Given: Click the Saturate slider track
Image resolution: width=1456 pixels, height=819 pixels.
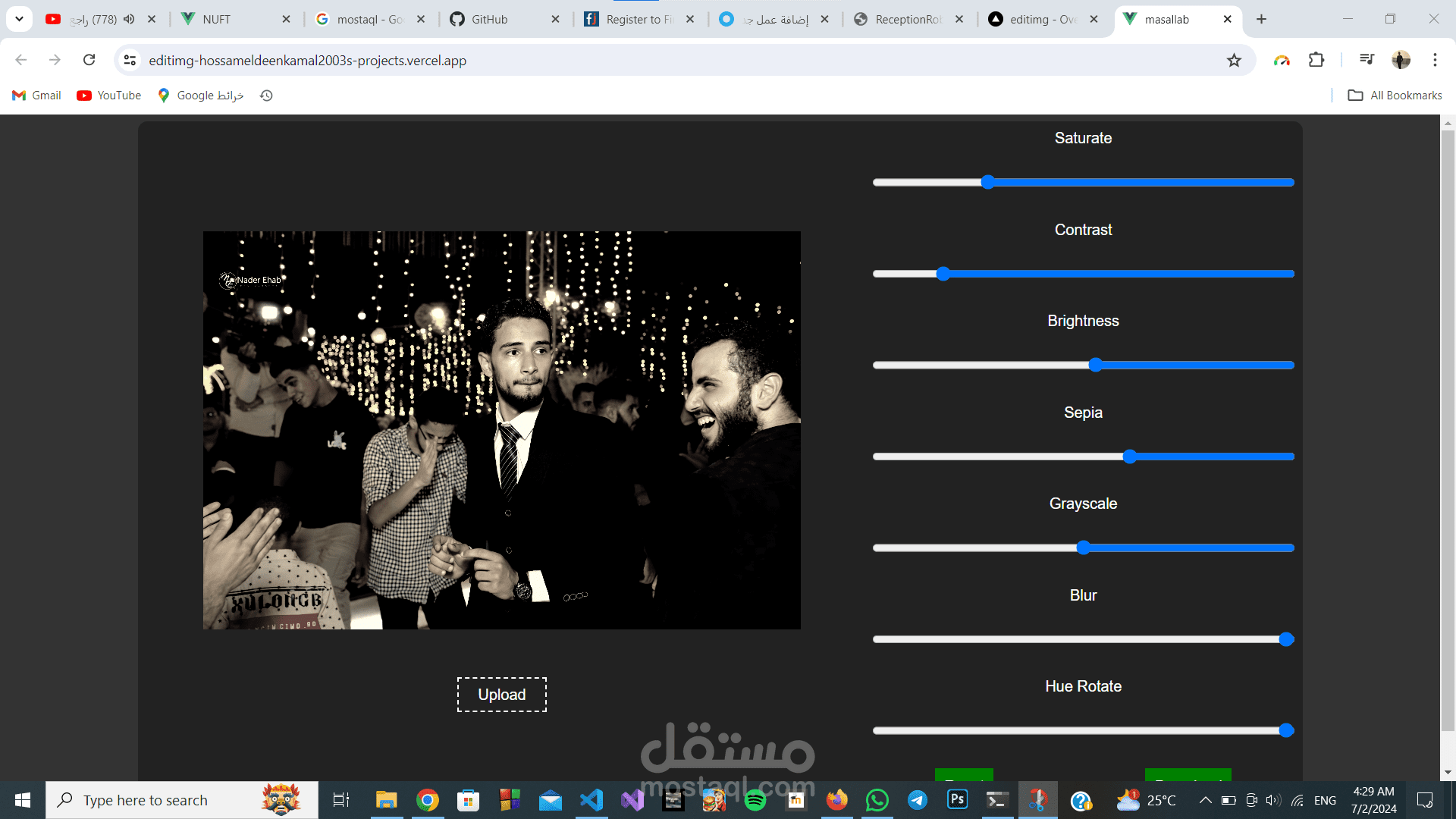Looking at the screenshot, I should [x=1137, y=183].
